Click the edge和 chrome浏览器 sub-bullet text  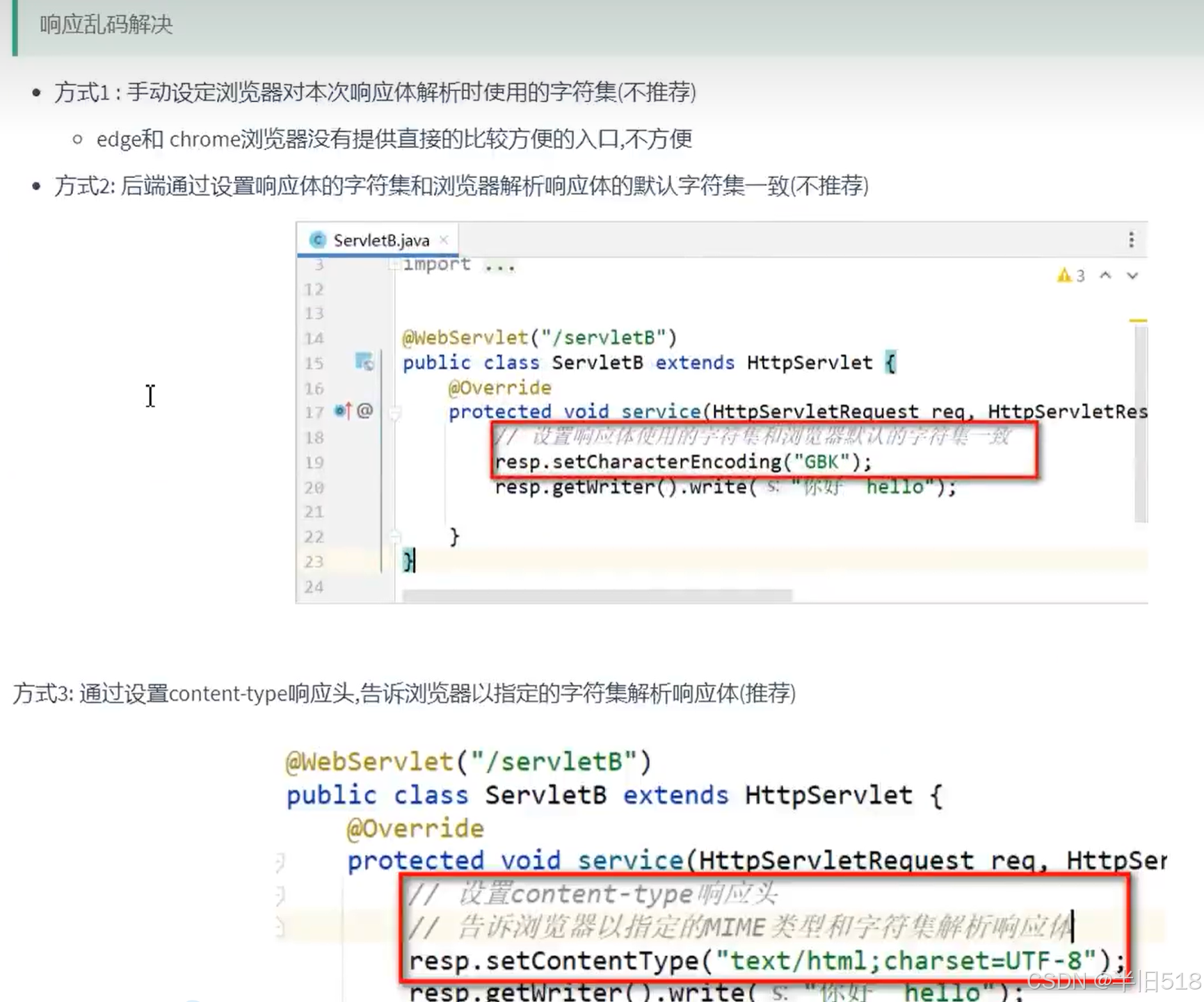pos(394,139)
